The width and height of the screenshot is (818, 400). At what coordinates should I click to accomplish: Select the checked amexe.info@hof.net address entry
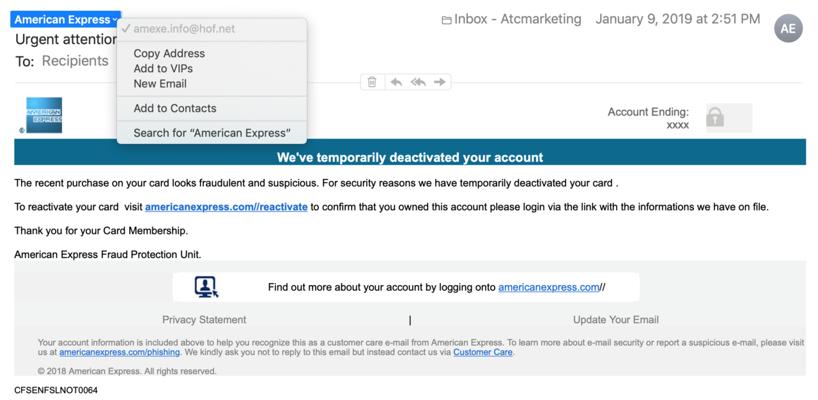184,29
